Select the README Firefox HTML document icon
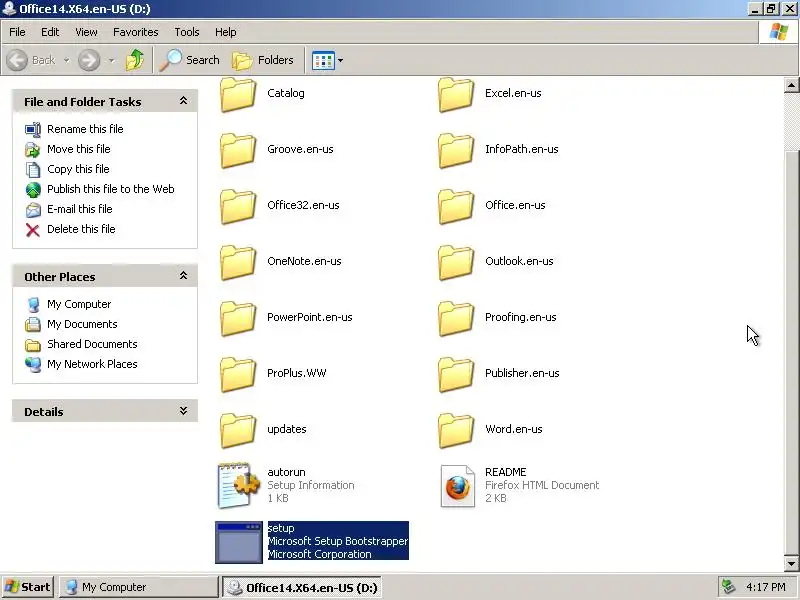The width and height of the screenshot is (800, 600). tap(457, 486)
